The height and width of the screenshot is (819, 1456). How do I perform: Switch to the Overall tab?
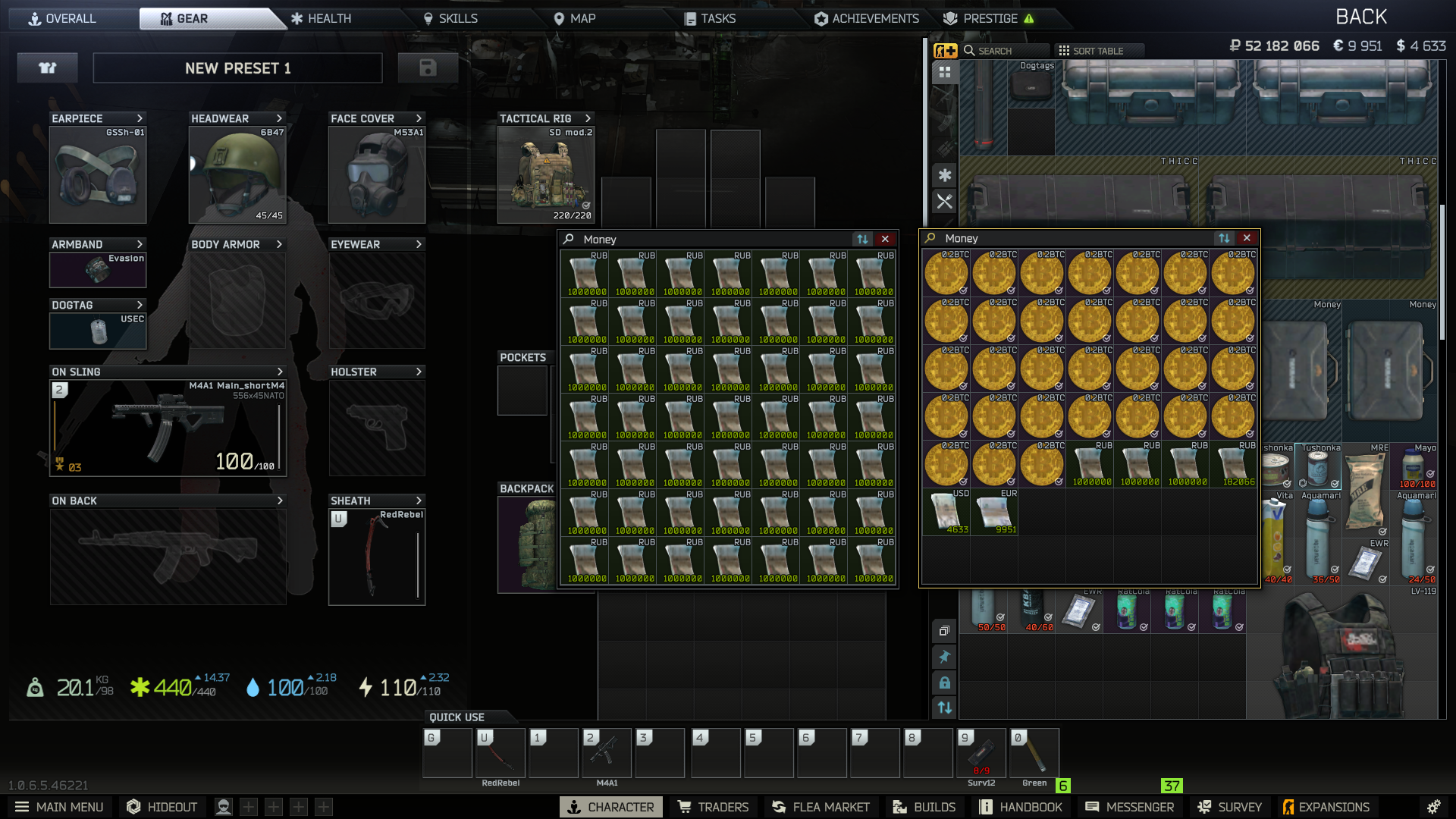coord(62,18)
